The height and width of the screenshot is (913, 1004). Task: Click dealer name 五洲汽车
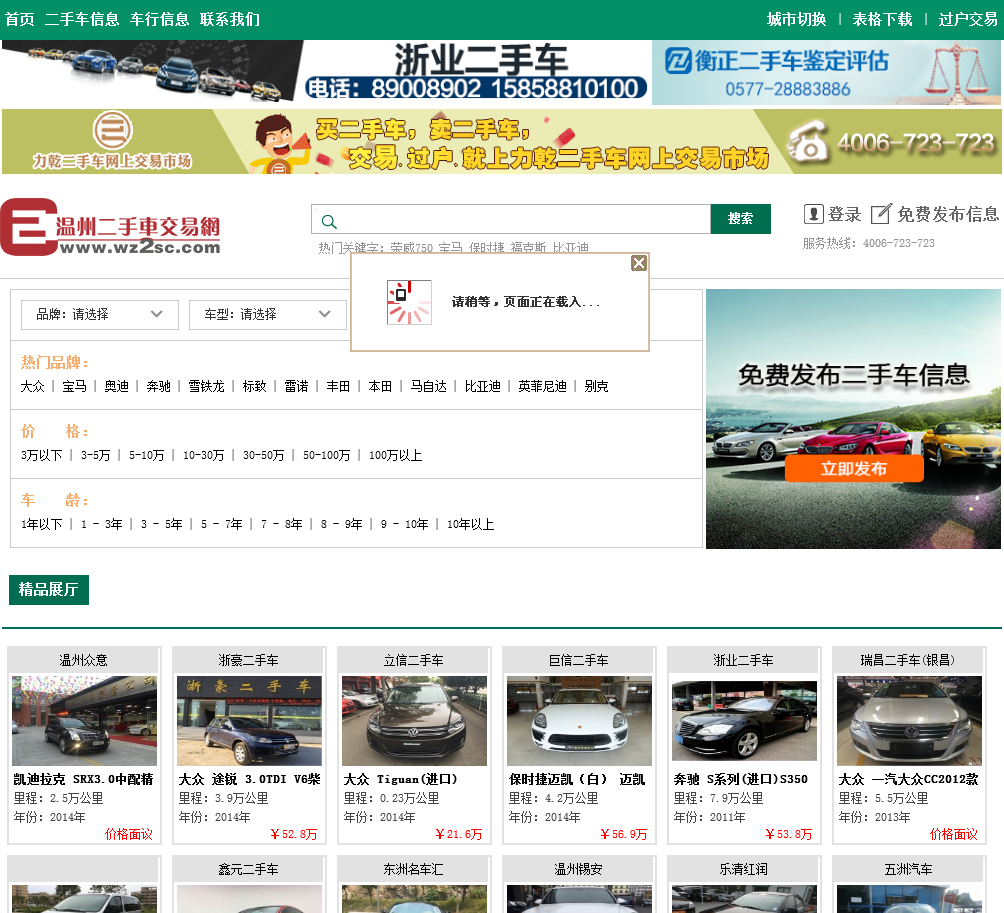click(909, 869)
